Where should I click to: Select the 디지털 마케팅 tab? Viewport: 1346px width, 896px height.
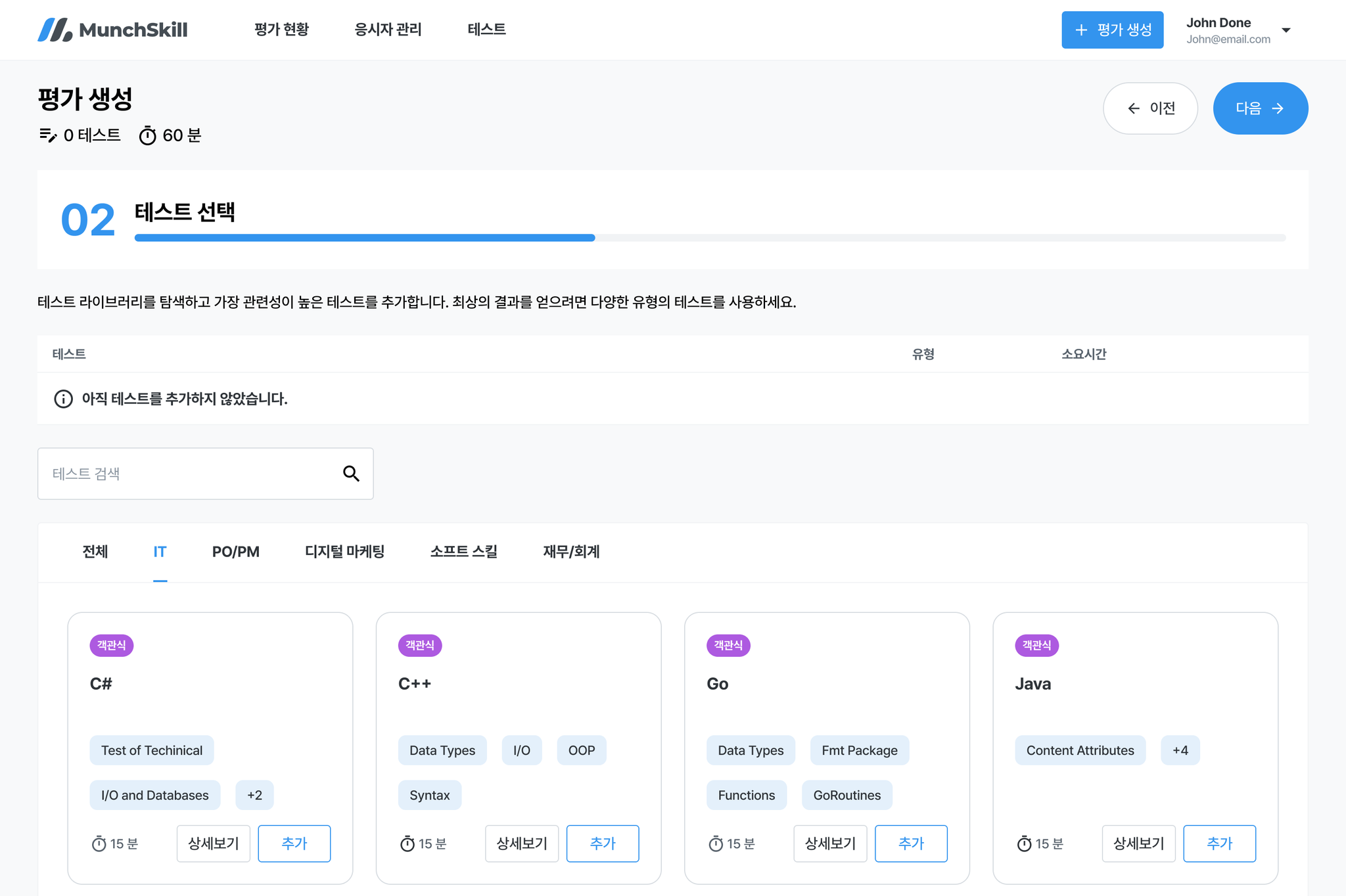344,552
